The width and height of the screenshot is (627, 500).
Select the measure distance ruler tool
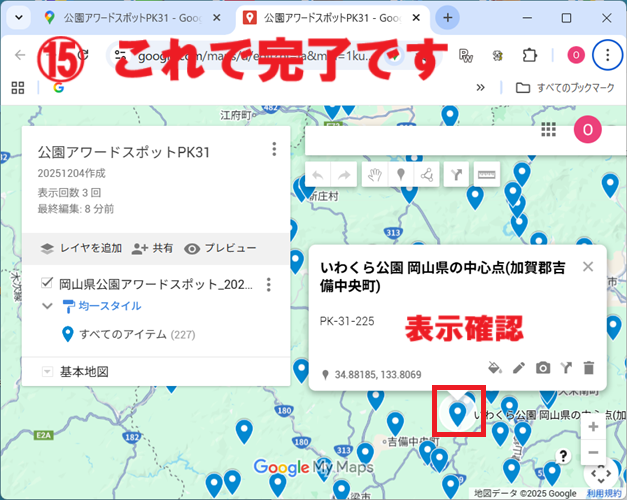point(486,175)
